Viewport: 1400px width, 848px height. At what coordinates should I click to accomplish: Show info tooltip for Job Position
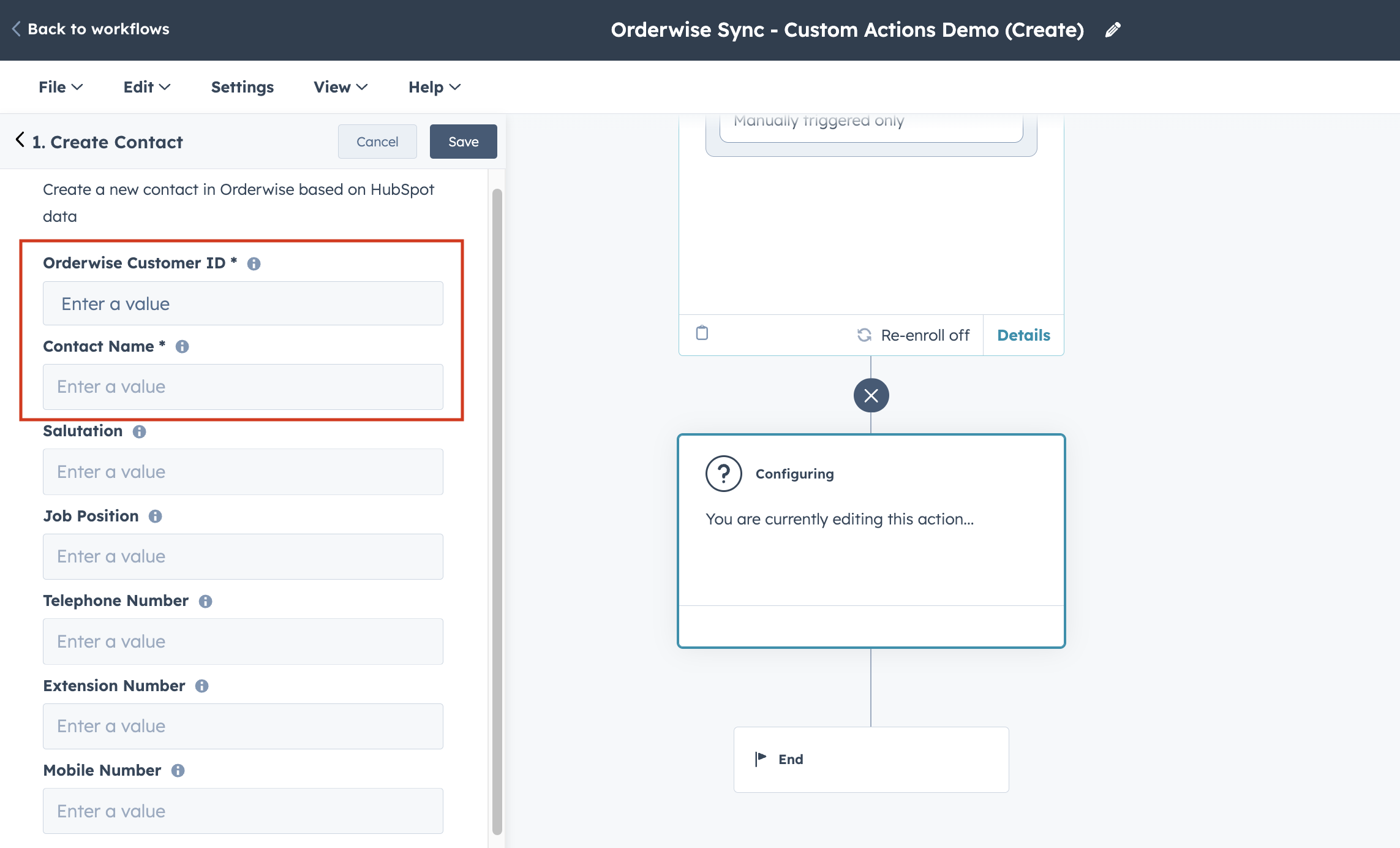[155, 517]
